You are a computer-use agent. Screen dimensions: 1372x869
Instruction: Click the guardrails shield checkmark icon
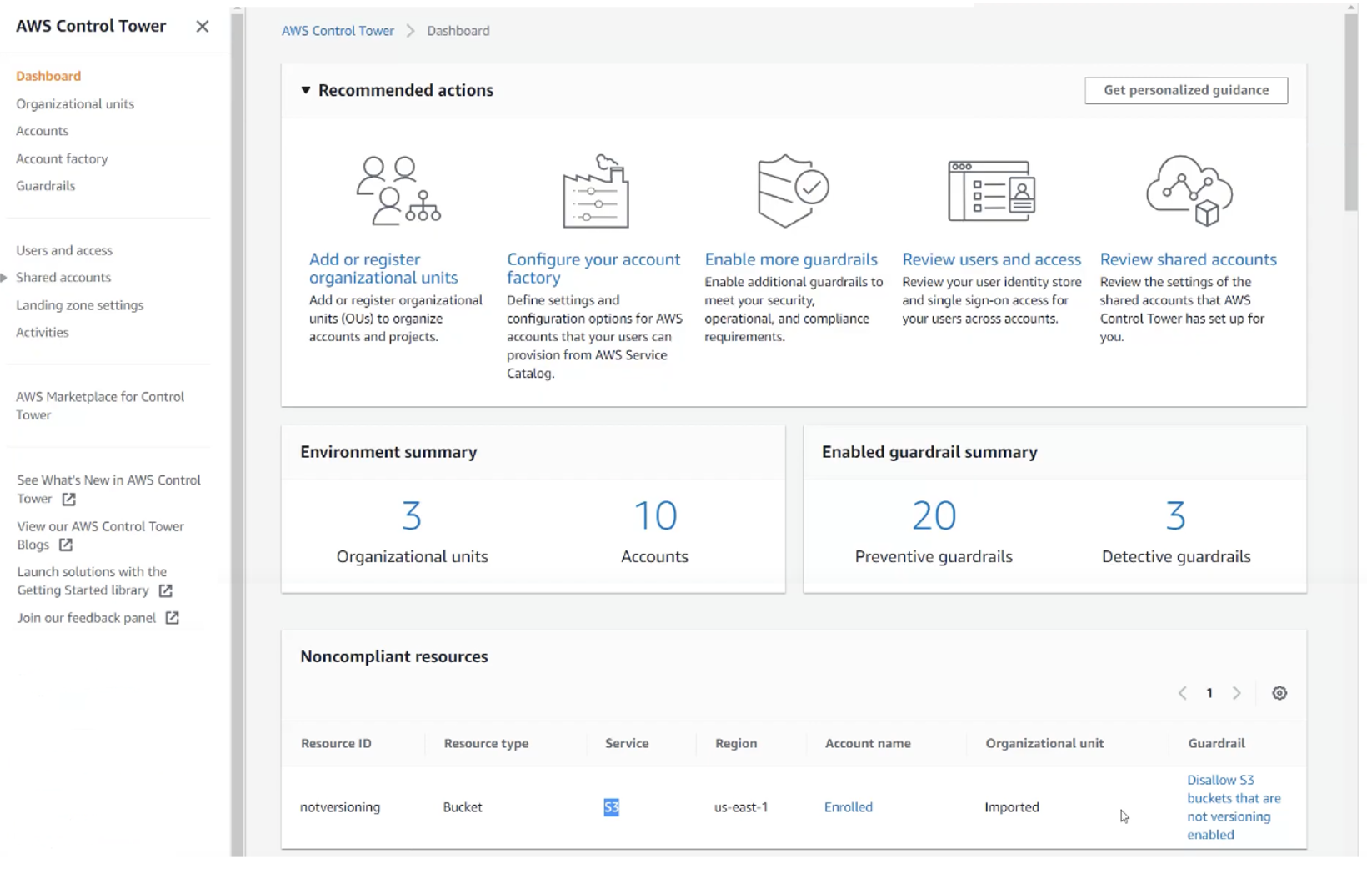pos(793,191)
